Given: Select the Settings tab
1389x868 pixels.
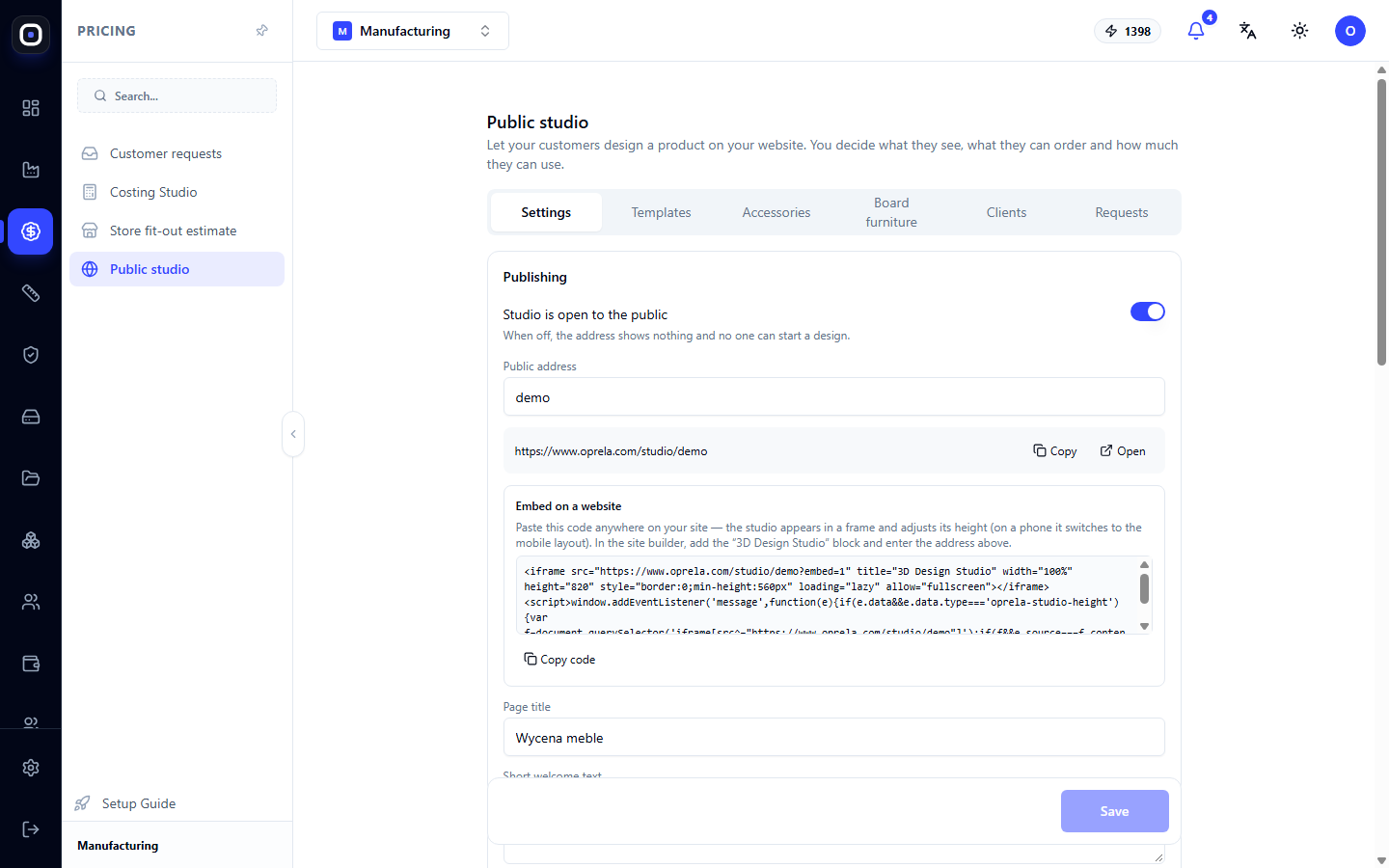Looking at the screenshot, I should click(546, 212).
